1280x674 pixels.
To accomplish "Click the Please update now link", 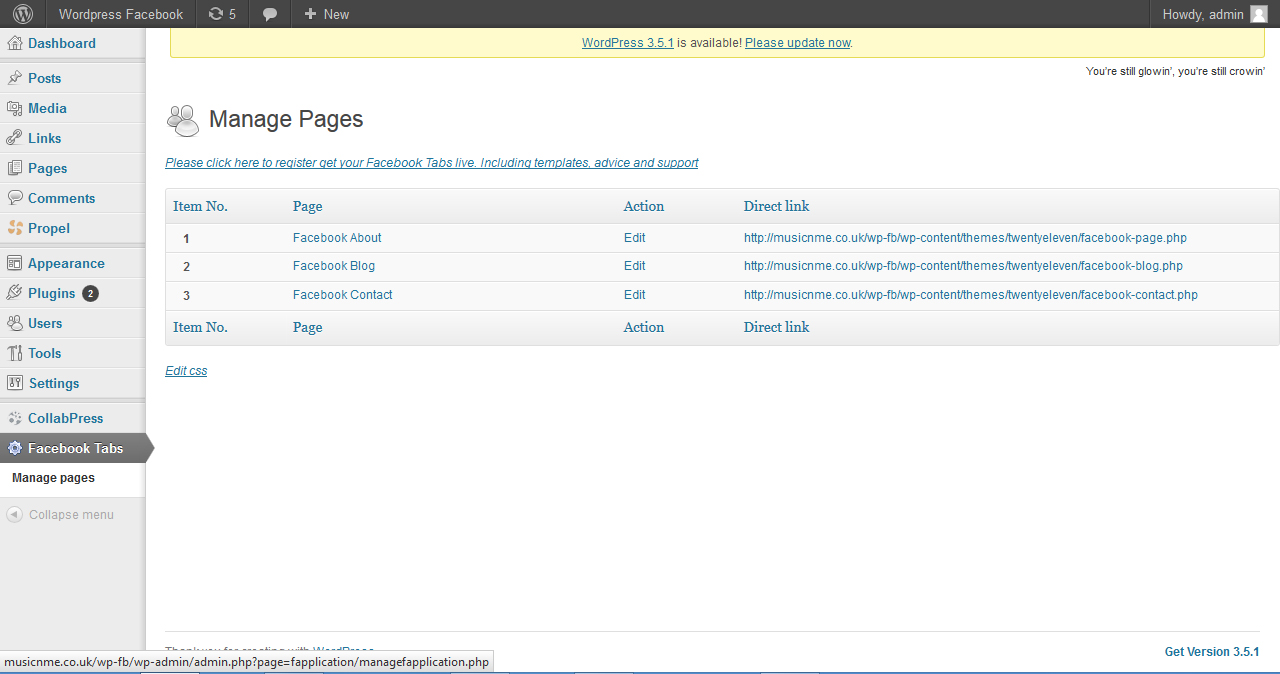I will pyautogui.click(x=798, y=43).
